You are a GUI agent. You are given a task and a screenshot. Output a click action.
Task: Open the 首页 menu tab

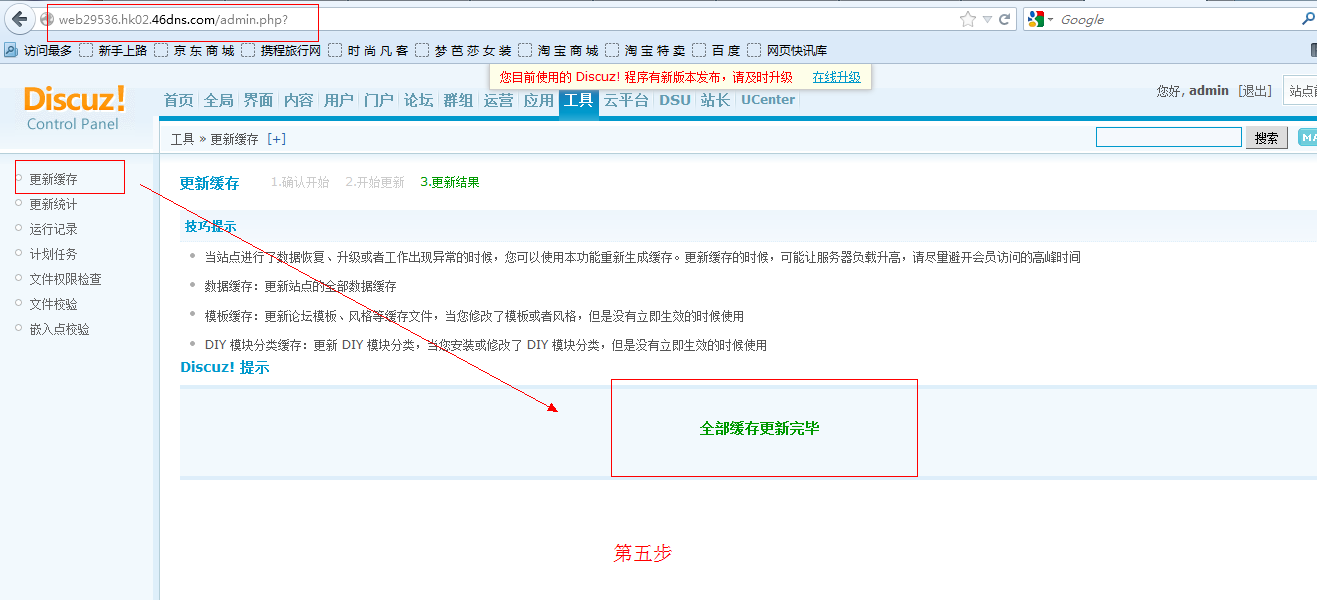(x=179, y=100)
